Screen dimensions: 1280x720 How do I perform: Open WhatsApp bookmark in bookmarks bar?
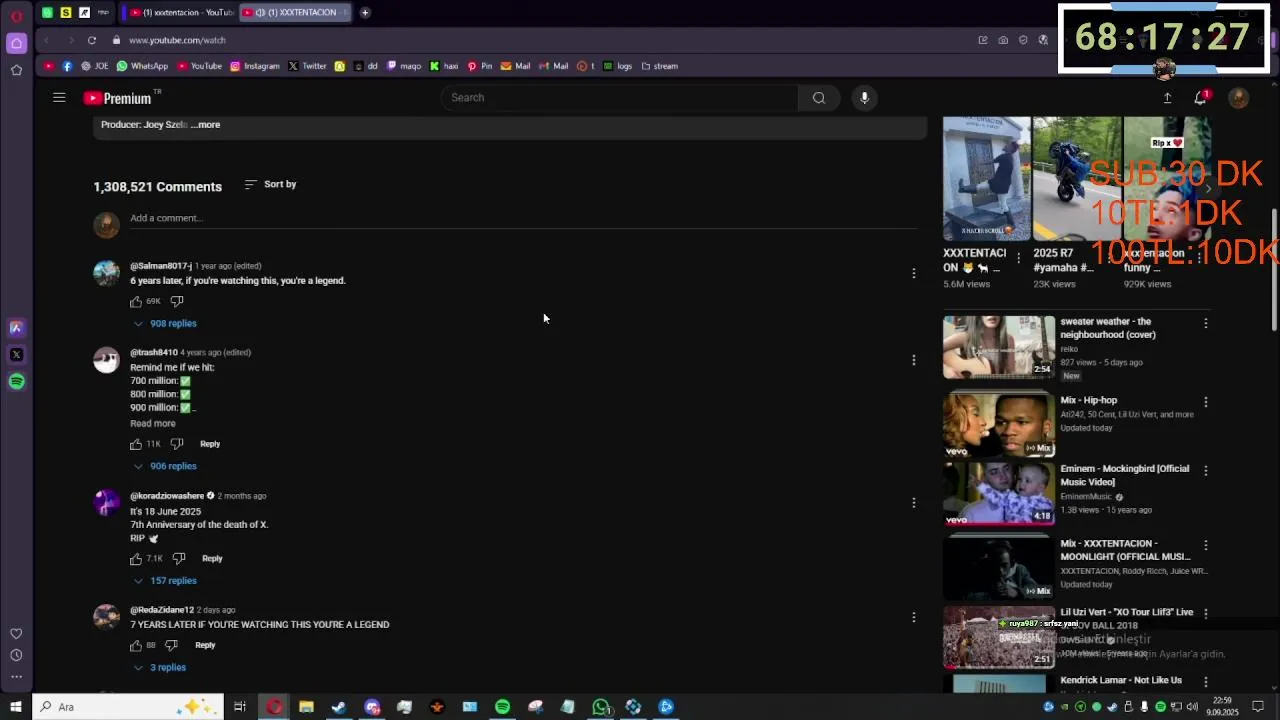142,66
